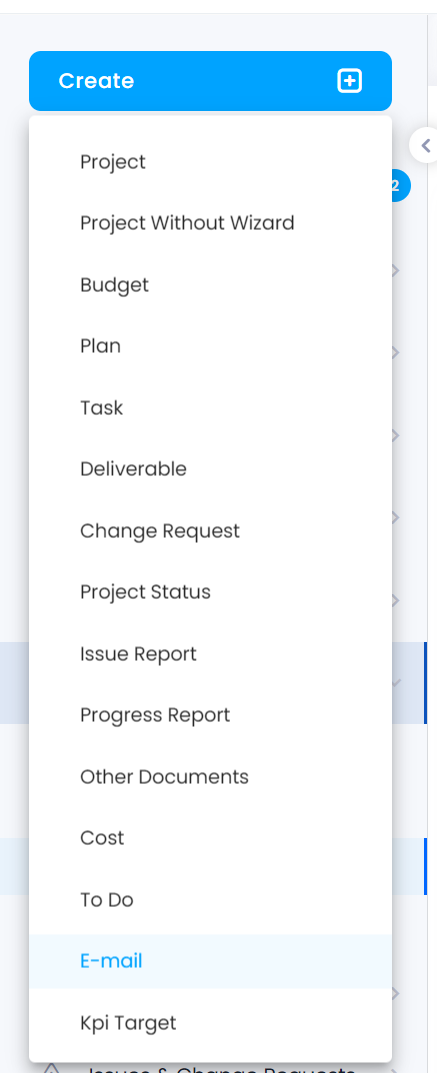Image resolution: width=437 pixels, height=1073 pixels.
Task: Collapse sidebar using the left chevron handle
Action: [425, 145]
